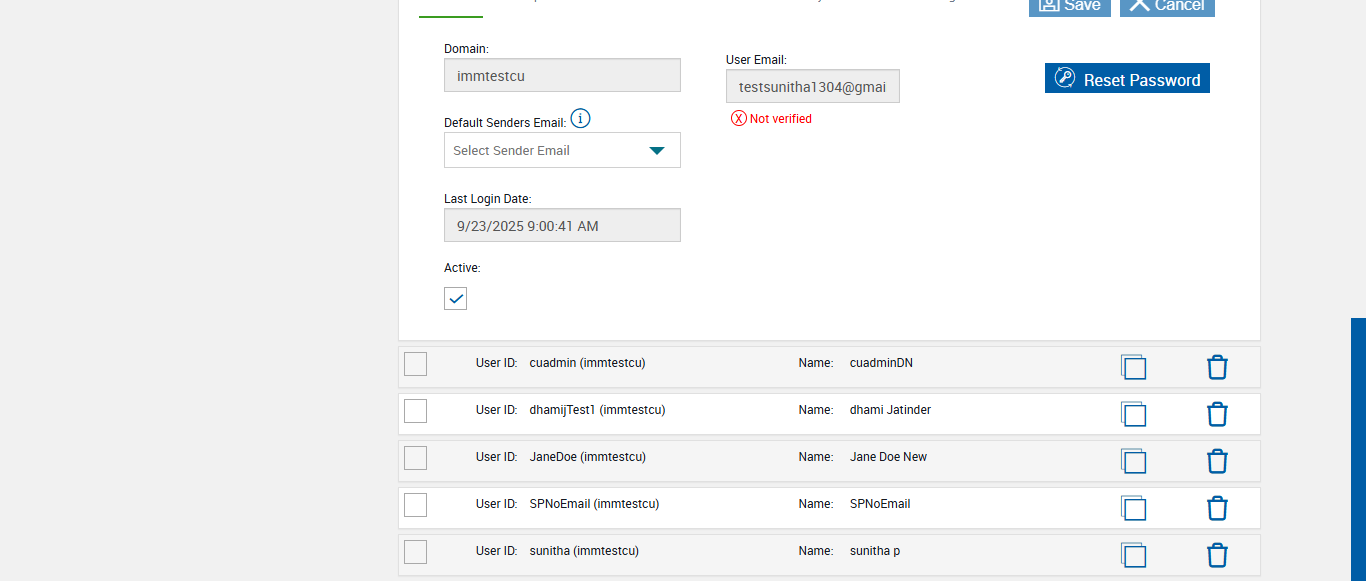Duplicate the SPNoEmail user entry

(x=1133, y=508)
